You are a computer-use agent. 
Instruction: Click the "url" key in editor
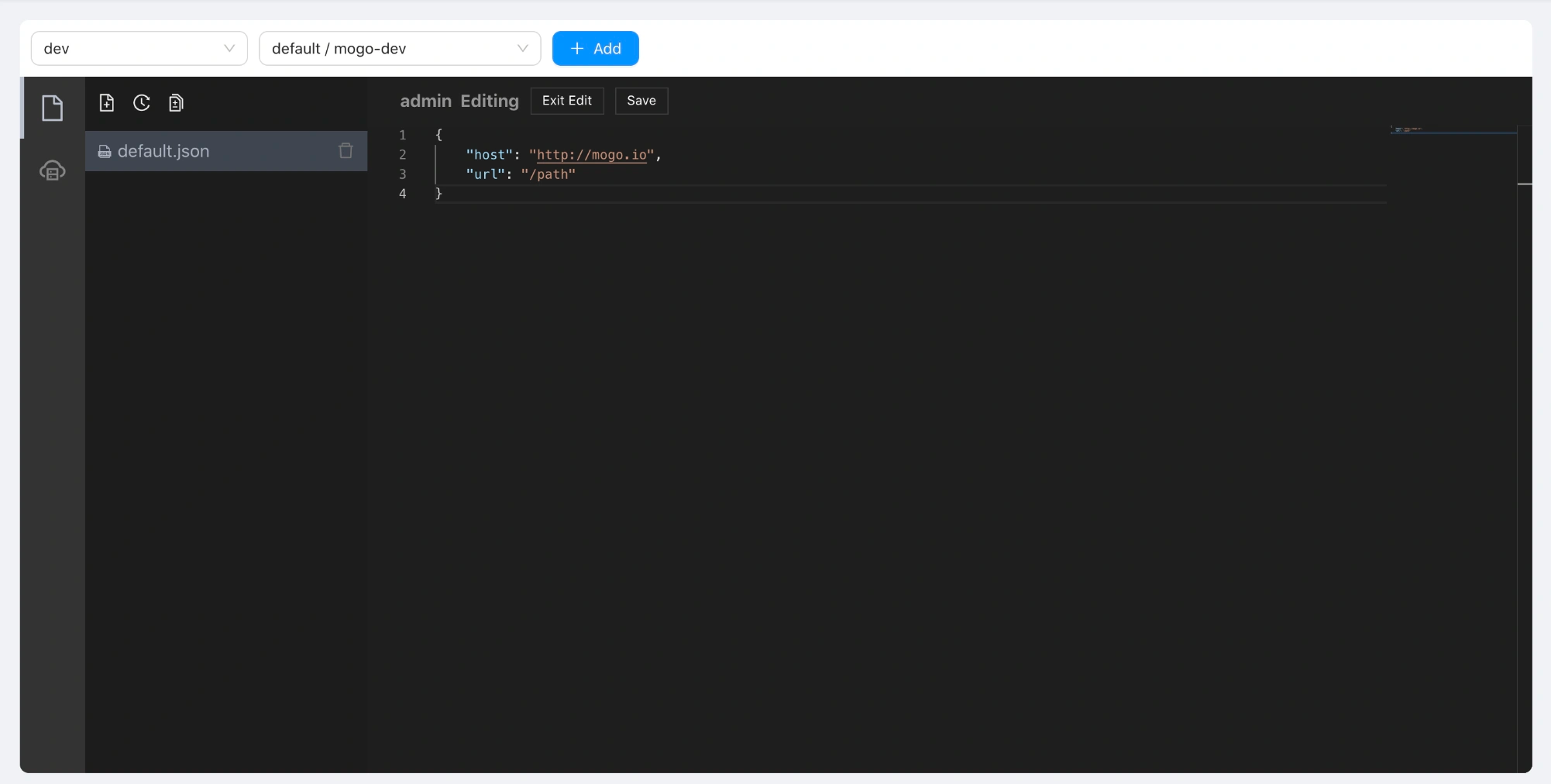click(x=486, y=174)
